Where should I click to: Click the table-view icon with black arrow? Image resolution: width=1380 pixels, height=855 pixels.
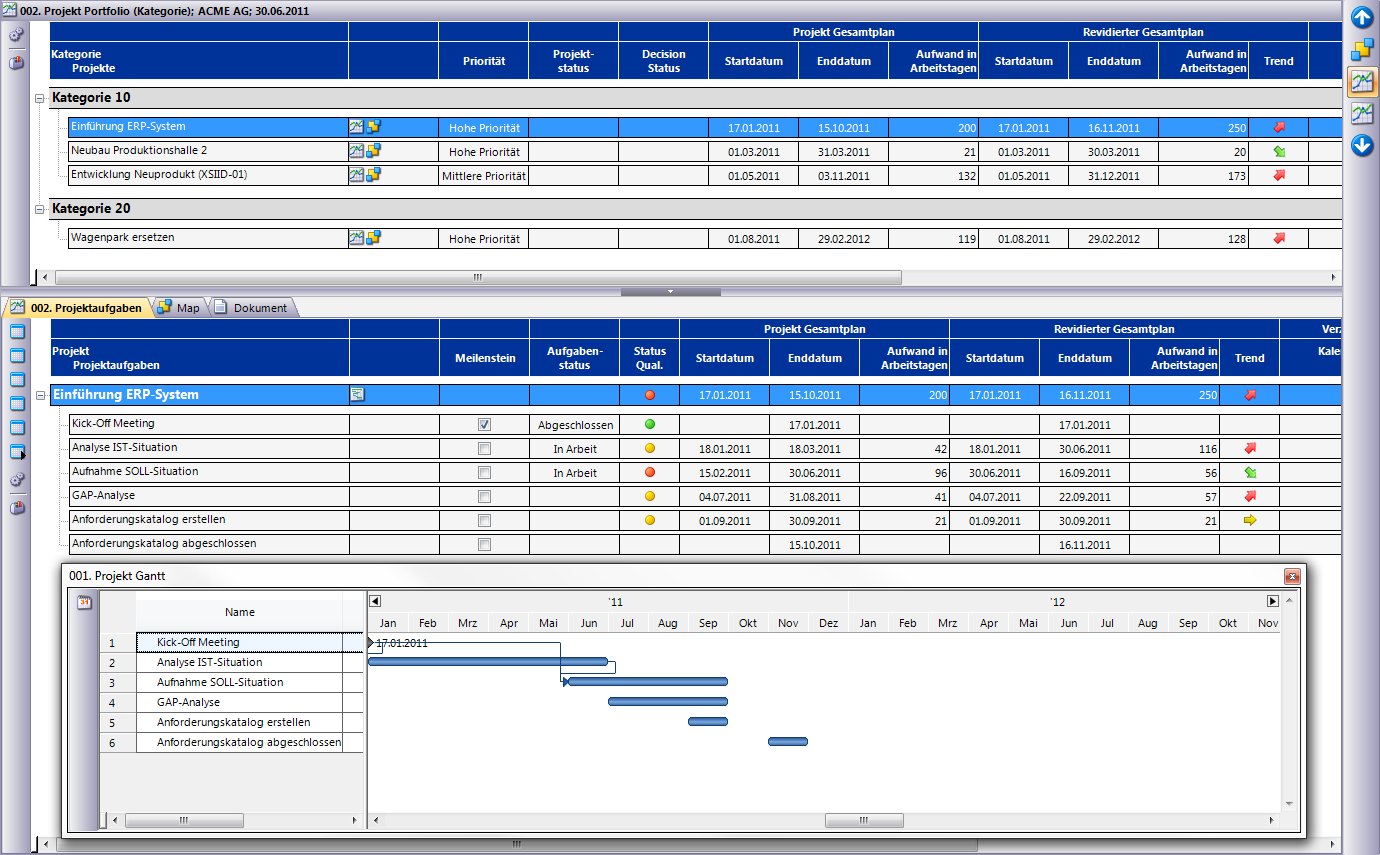pyautogui.click(x=17, y=452)
